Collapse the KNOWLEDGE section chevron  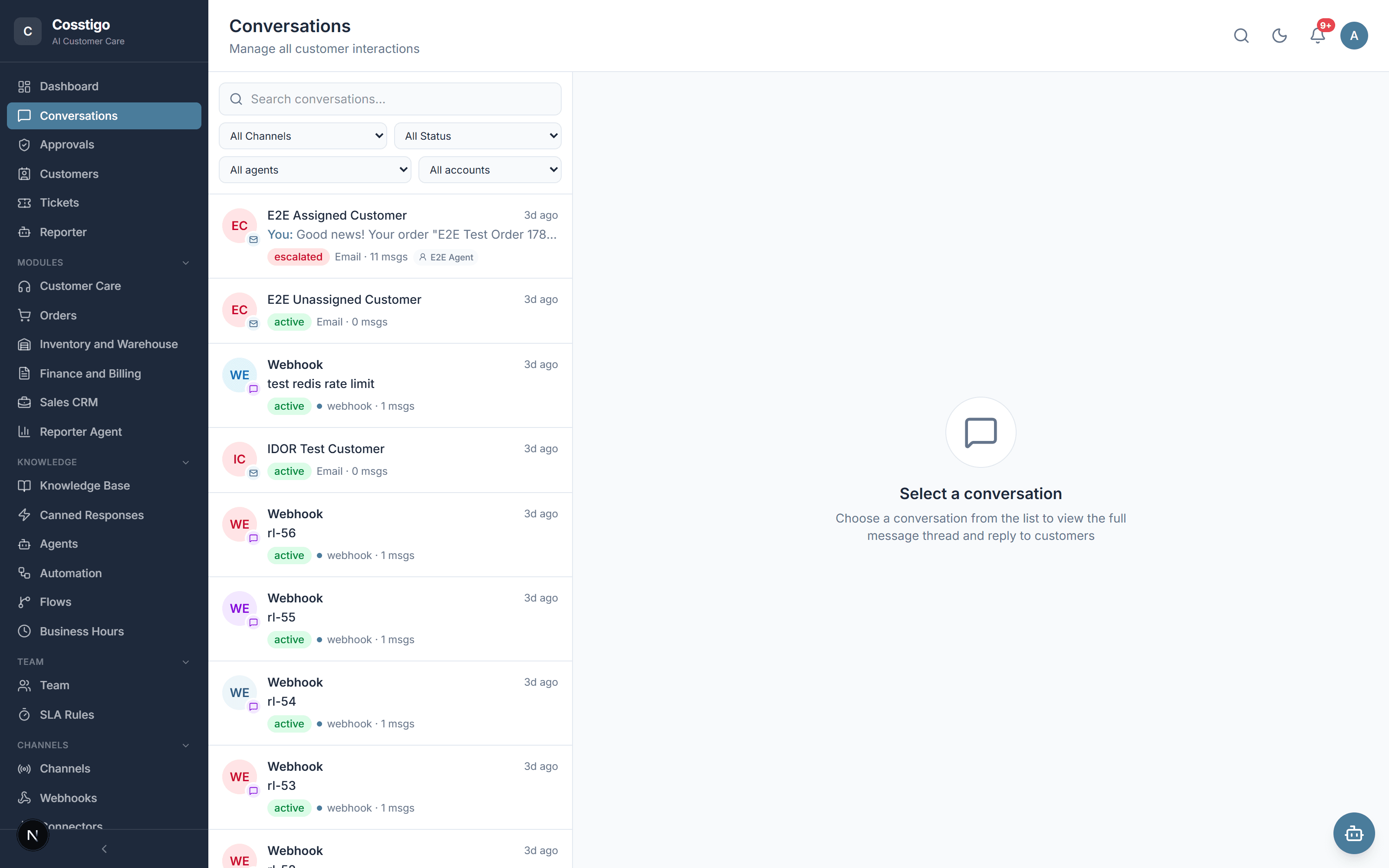185,463
